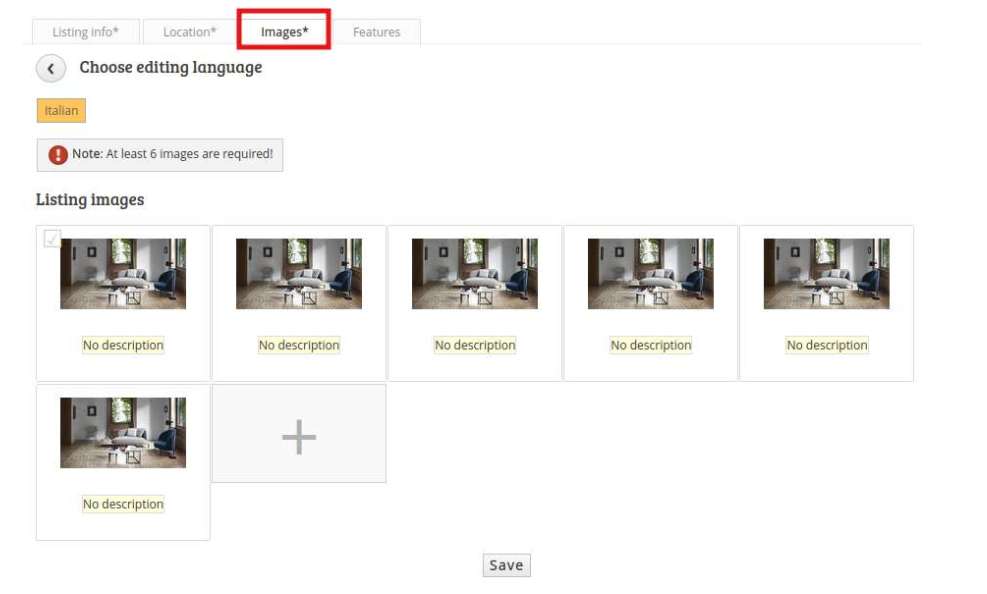The image size is (987, 594).
Task: Add a new listing image via plus tile
Action: point(299,434)
